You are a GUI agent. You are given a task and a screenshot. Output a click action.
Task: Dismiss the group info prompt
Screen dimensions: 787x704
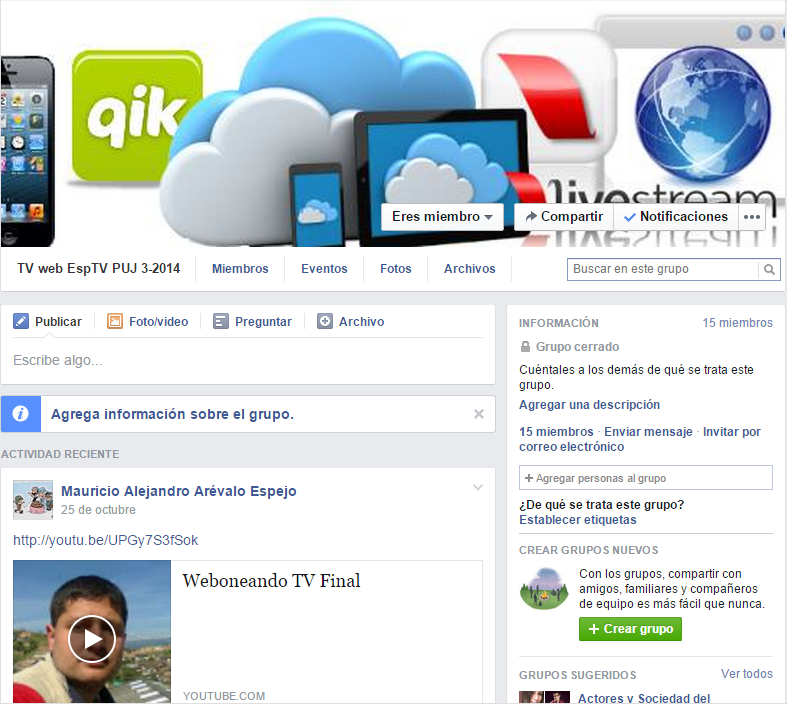click(479, 414)
